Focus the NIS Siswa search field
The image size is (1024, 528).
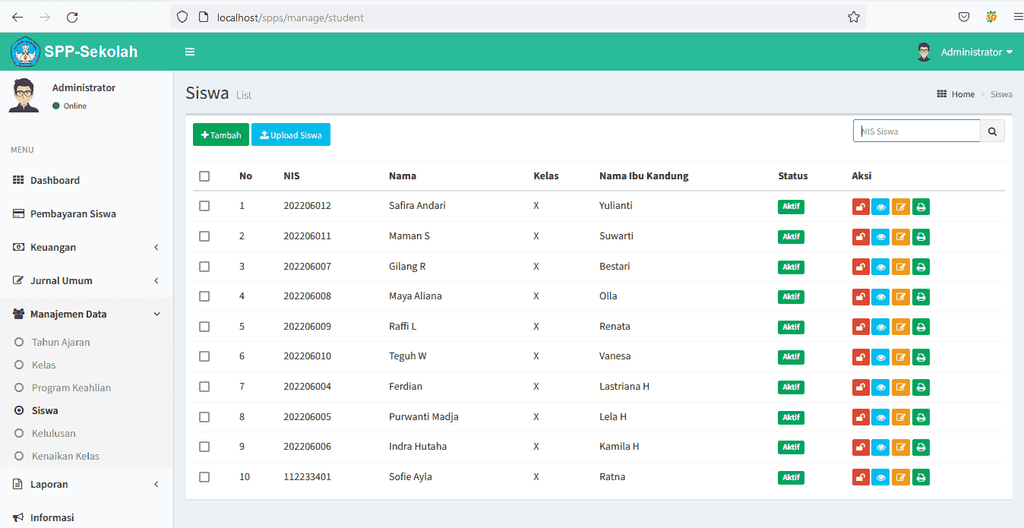[917, 131]
